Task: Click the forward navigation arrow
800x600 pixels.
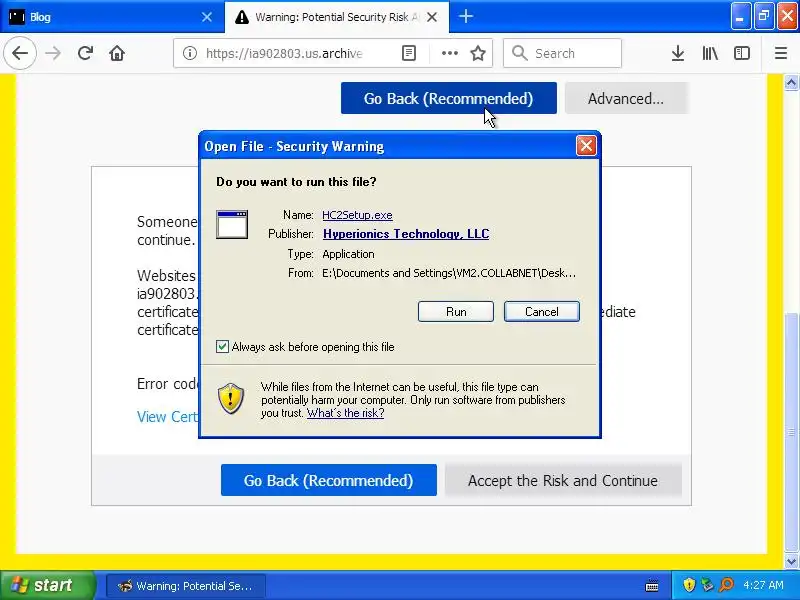Action: click(x=53, y=53)
